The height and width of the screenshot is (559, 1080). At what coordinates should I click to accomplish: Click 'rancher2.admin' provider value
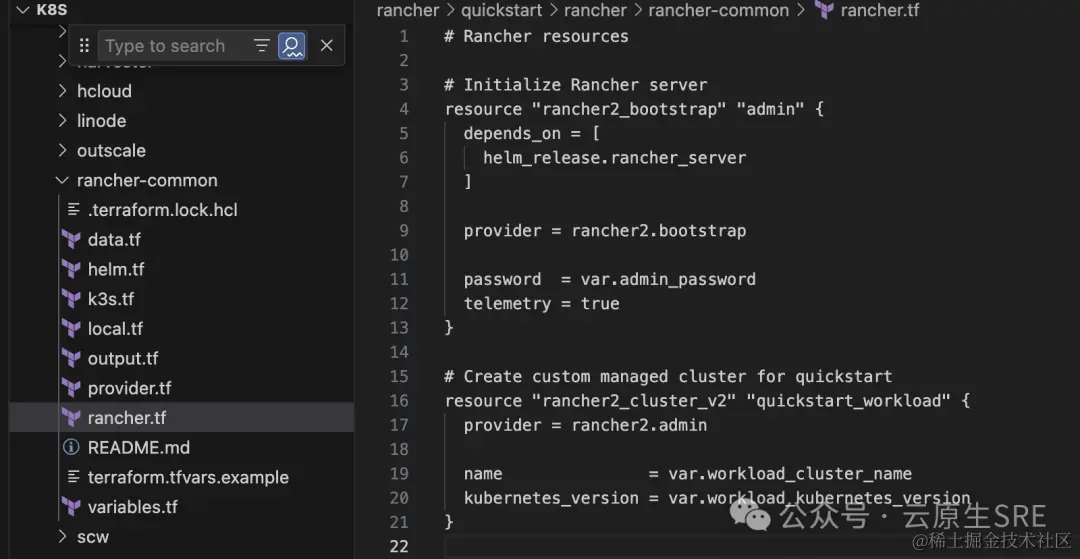pos(639,425)
